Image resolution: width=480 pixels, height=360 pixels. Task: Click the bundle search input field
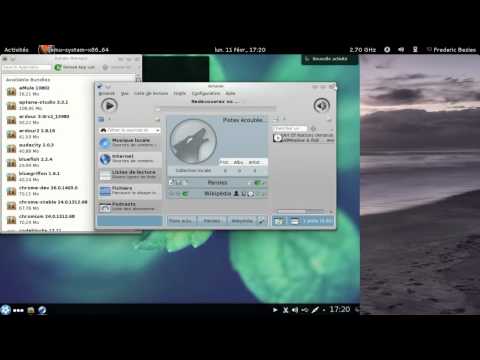click(27, 67)
